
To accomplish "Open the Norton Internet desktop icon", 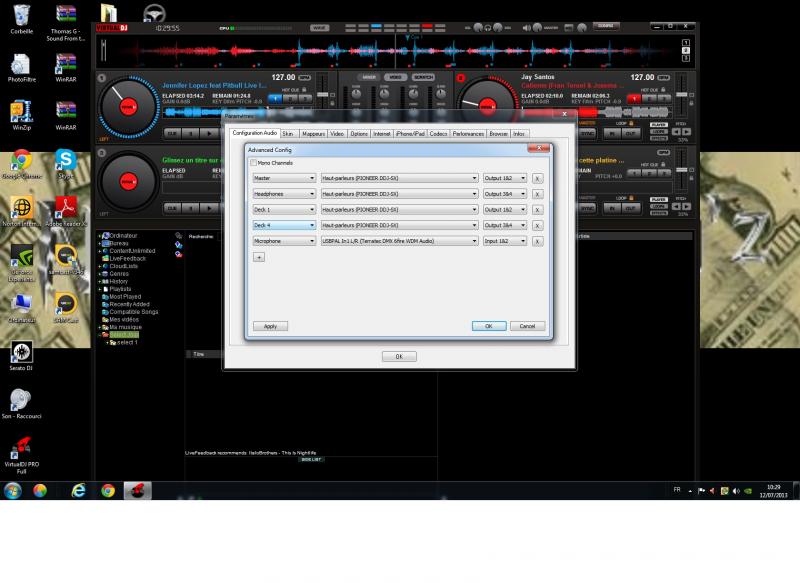I will pyautogui.click(x=21, y=212).
